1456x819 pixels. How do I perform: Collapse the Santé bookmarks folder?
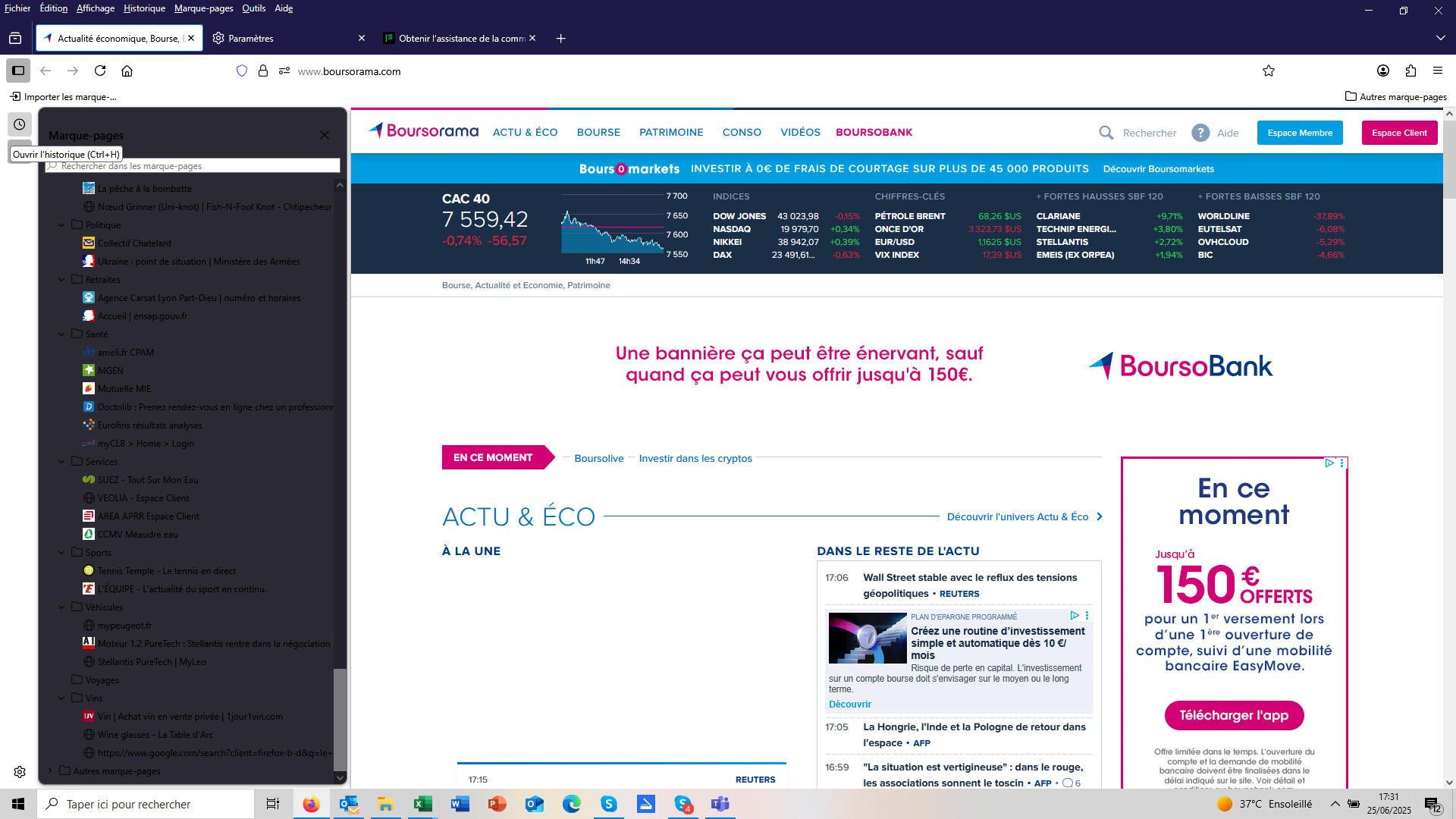click(x=62, y=334)
